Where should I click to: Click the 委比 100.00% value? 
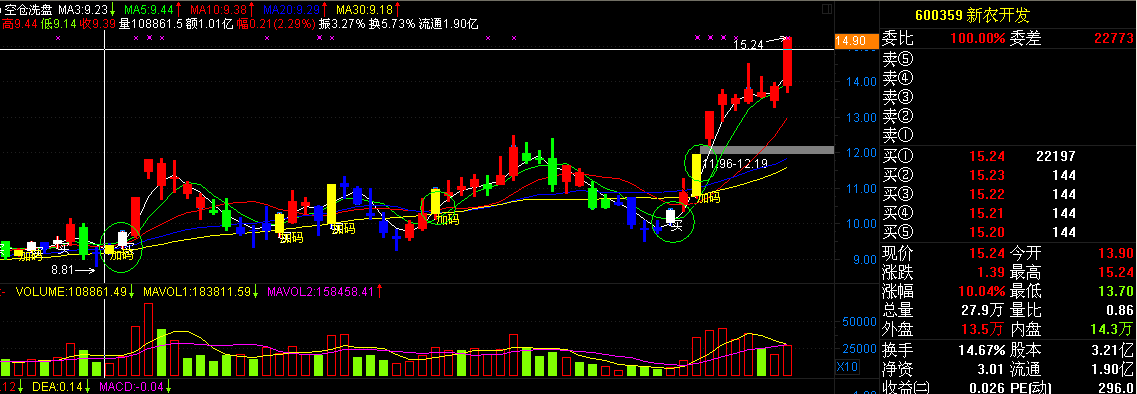[976, 39]
